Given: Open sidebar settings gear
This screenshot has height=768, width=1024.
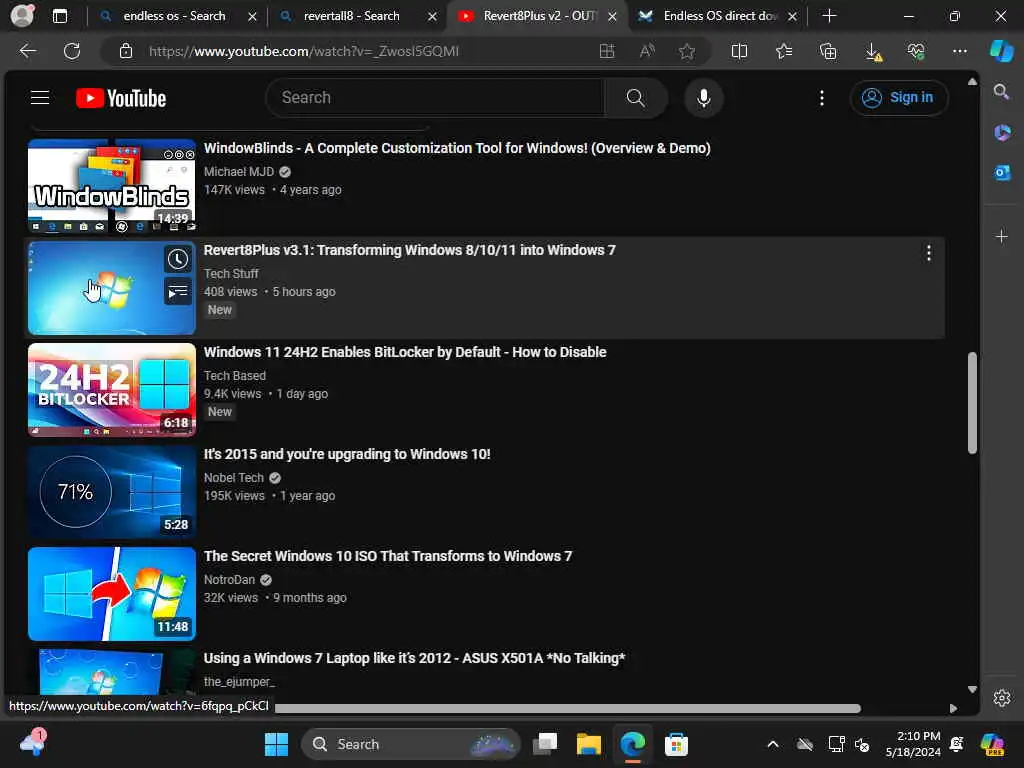Looking at the screenshot, I should coord(1002,698).
